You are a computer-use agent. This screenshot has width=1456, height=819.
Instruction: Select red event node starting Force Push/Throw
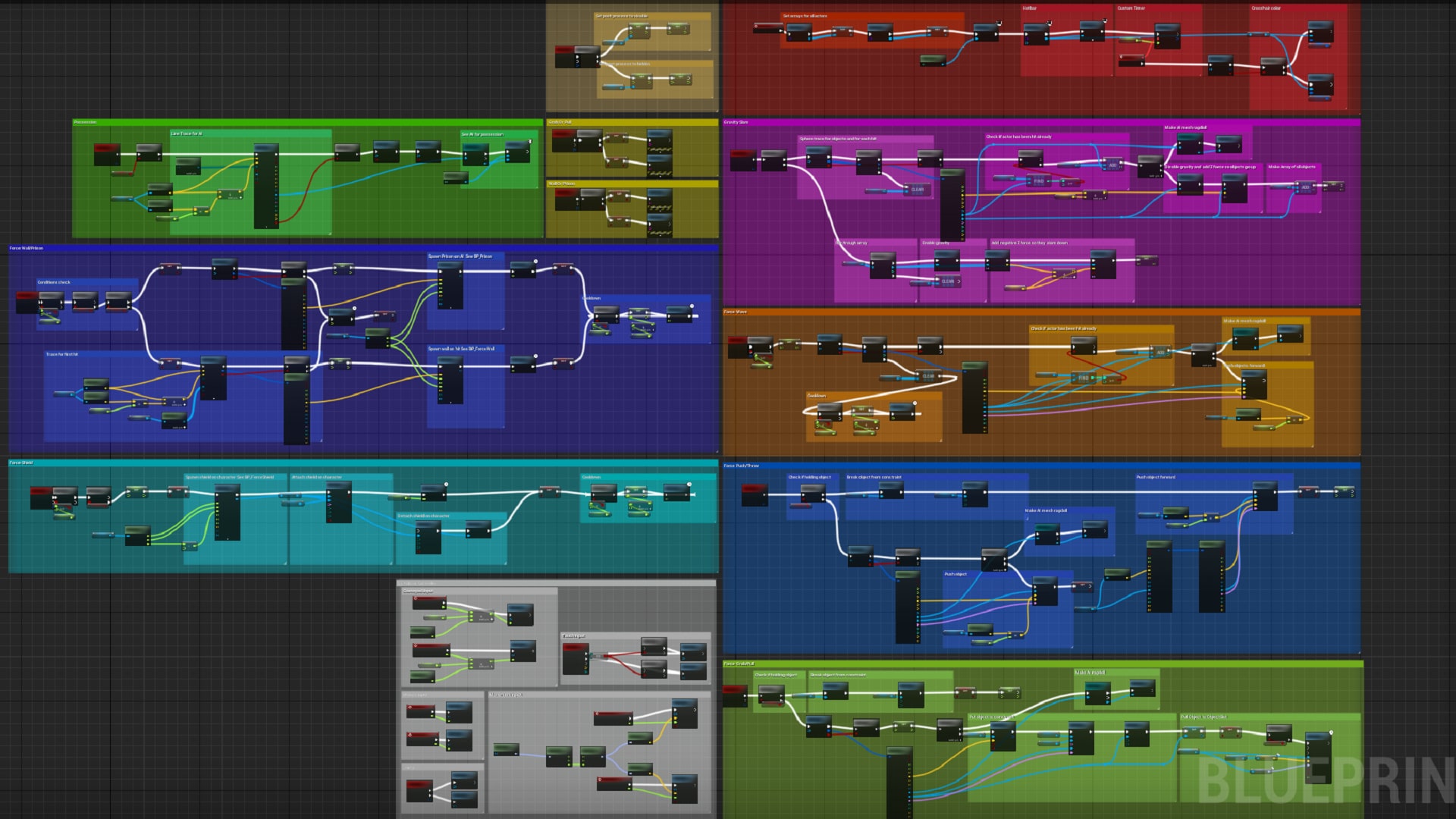(754, 489)
